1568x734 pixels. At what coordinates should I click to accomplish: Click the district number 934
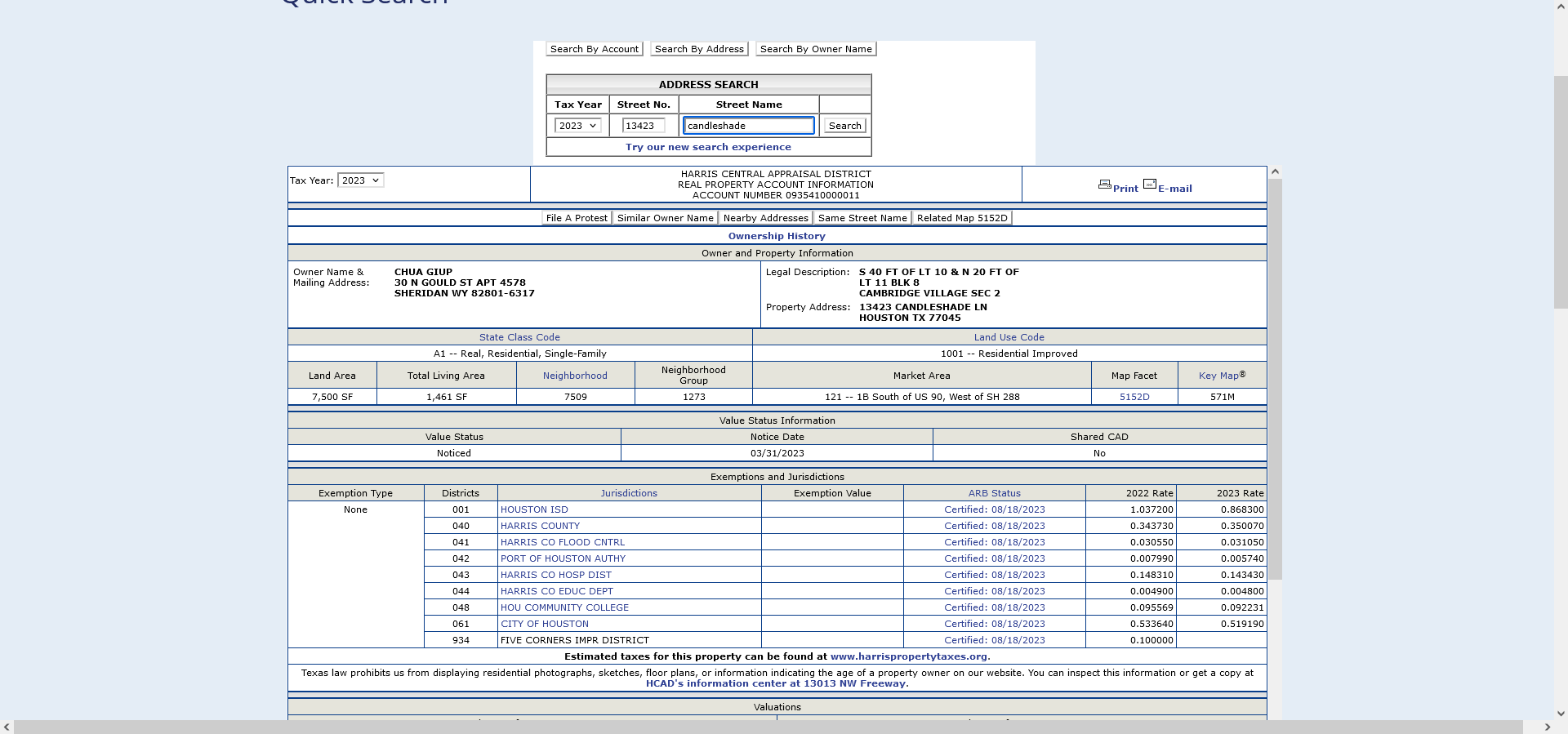461,640
